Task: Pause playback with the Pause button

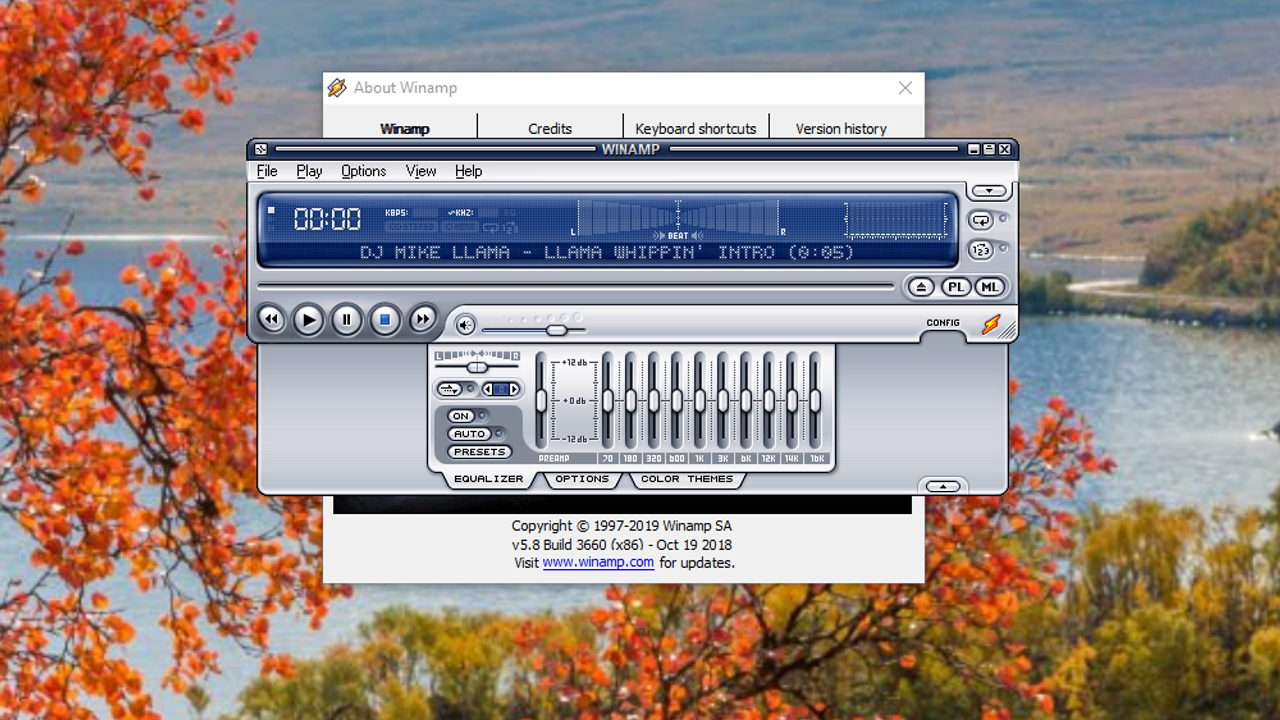Action: pyautogui.click(x=346, y=319)
